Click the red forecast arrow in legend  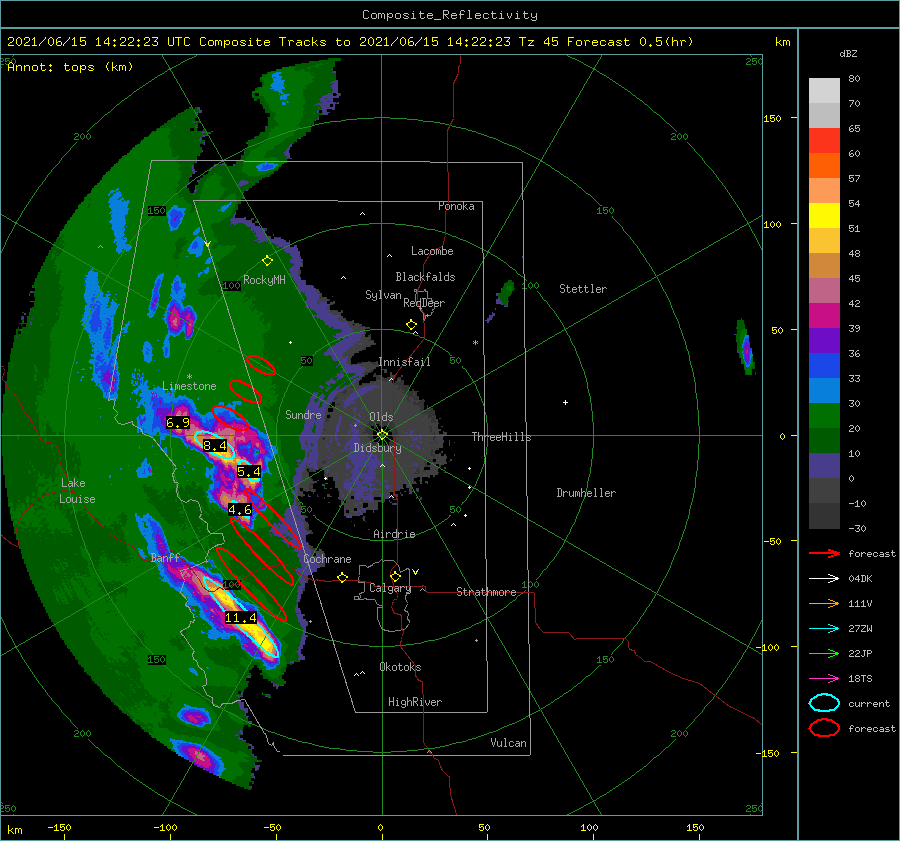point(824,553)
